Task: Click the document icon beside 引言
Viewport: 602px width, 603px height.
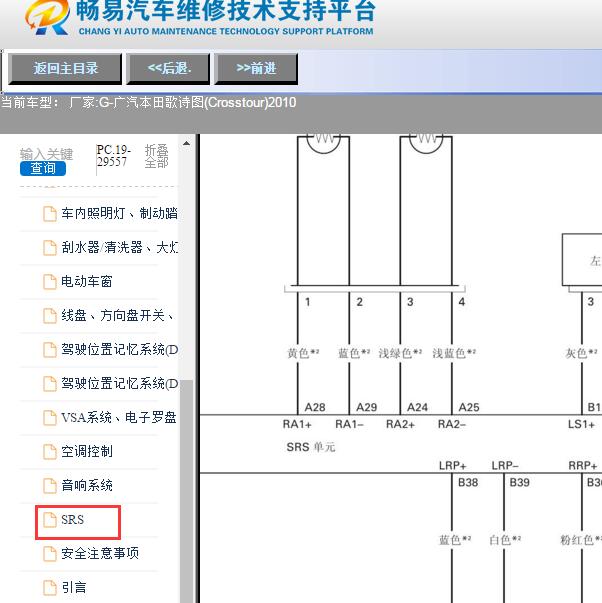Action: [50, 588]
